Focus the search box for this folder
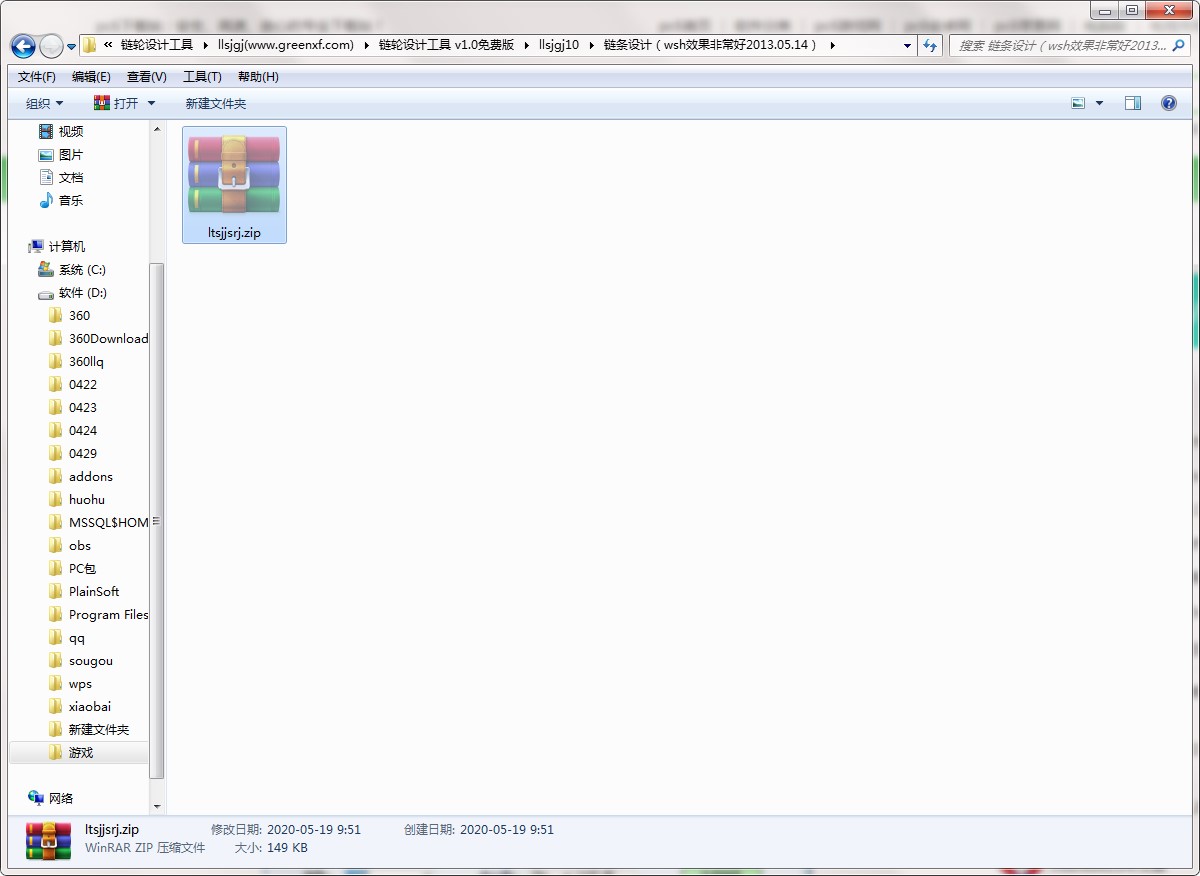This screenshot has width=1200, height=876. tap(1068, 45)
